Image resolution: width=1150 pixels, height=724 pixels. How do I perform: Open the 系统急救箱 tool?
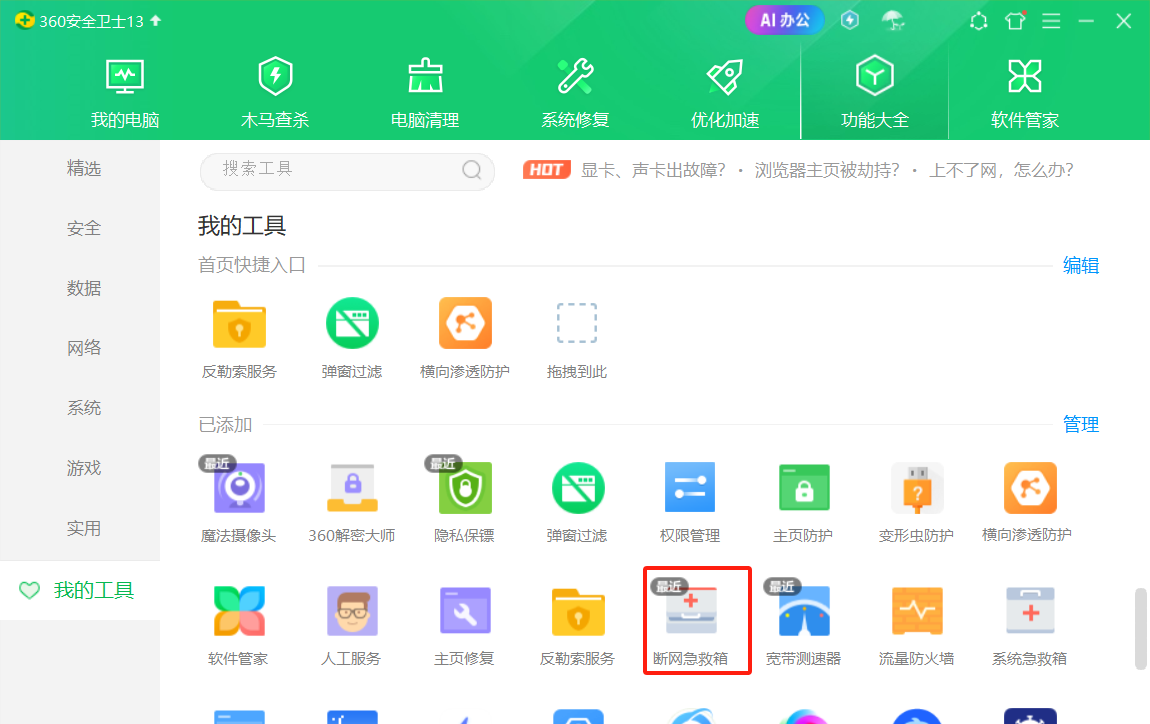click(x=1029, y=612)
